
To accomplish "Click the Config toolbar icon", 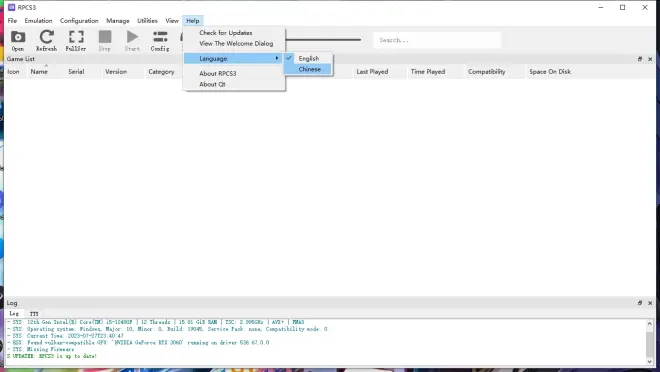I will tap(160, 40).
